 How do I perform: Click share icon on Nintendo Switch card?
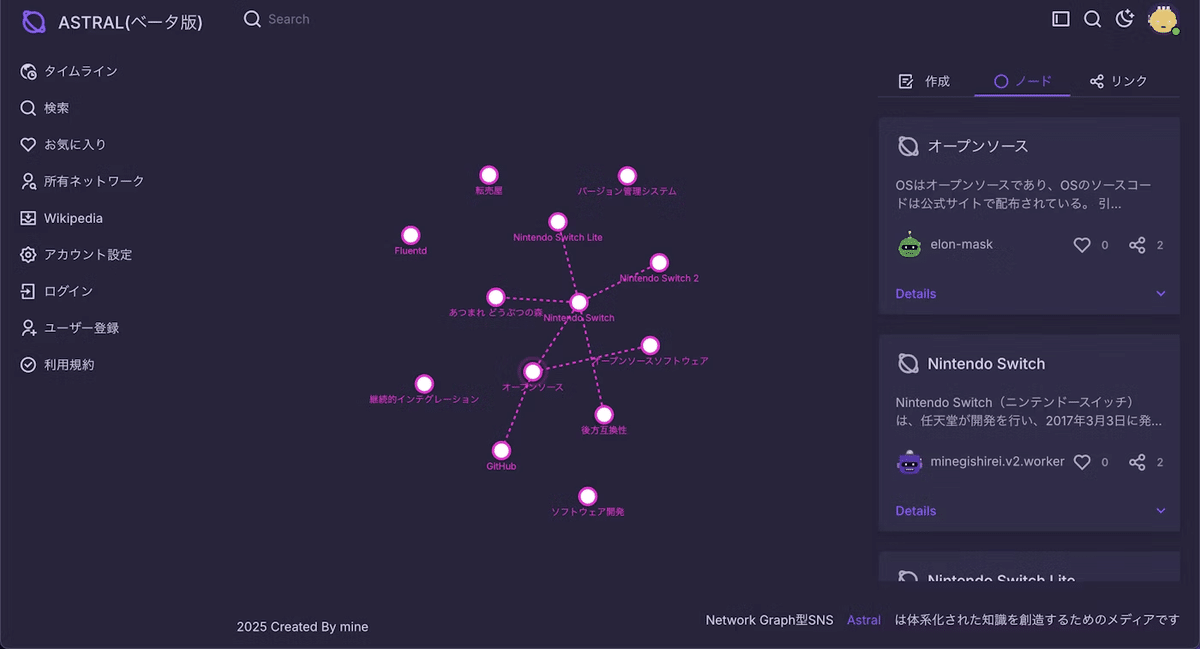1137,462
